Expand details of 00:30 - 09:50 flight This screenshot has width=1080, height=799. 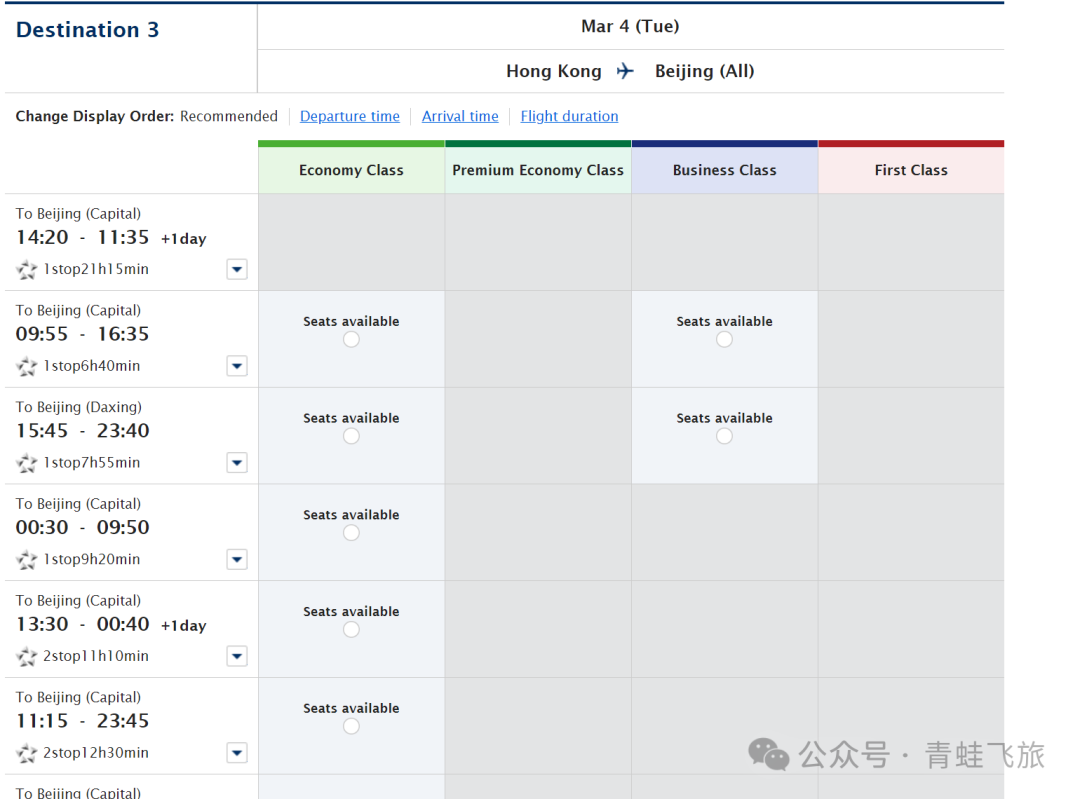pyautogui.click(x=237, y=559)
